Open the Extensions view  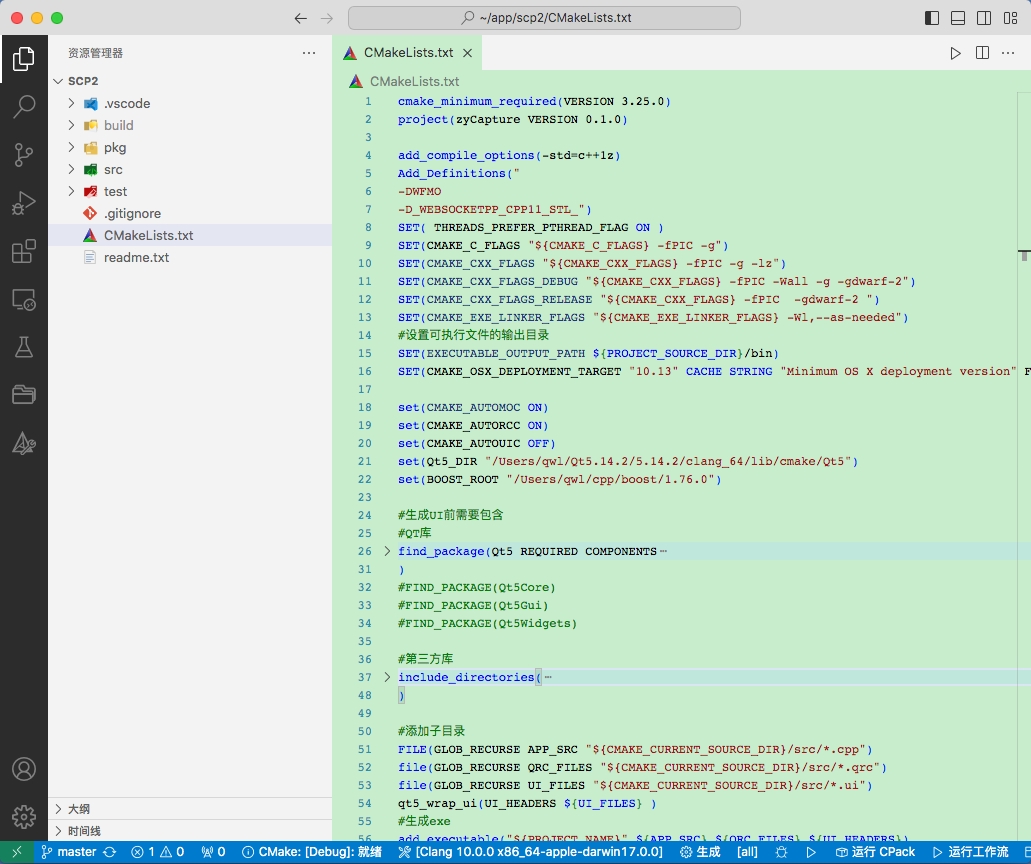point(23,251)
